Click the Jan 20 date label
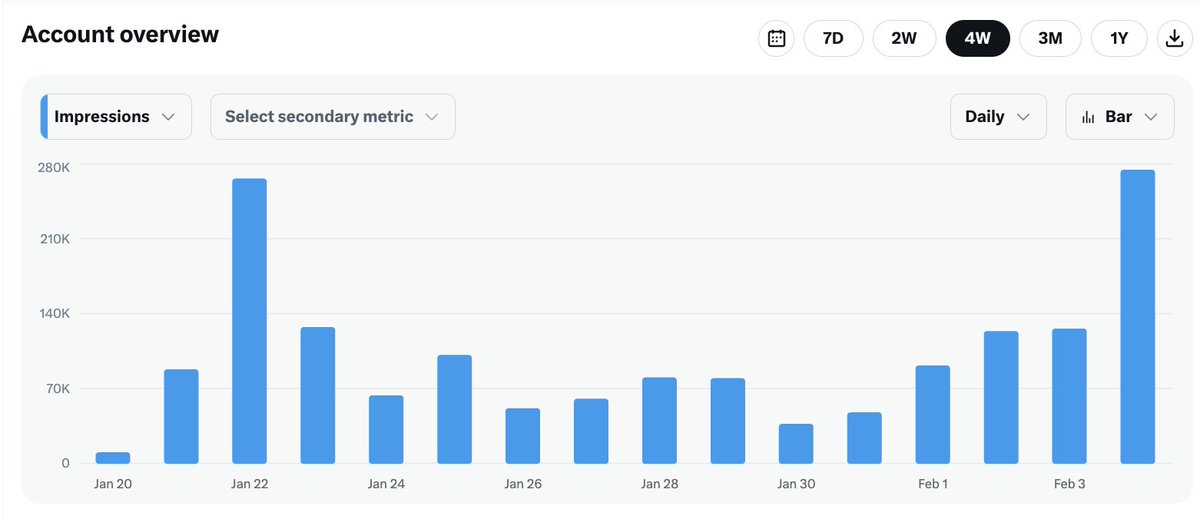 (x=113, y=484)
